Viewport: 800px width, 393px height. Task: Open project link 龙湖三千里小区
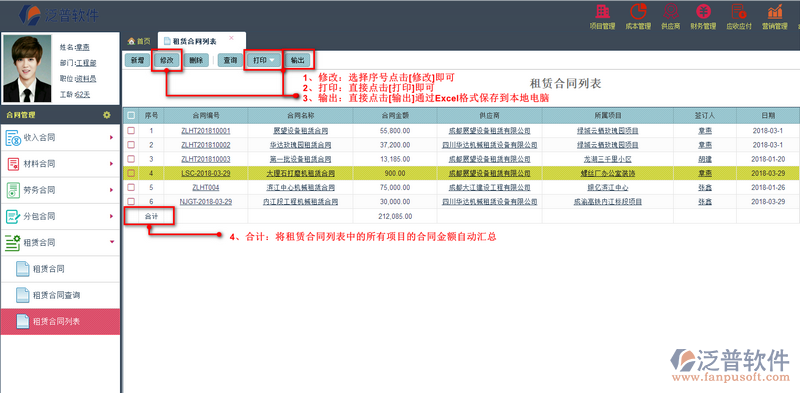[608, 159]
